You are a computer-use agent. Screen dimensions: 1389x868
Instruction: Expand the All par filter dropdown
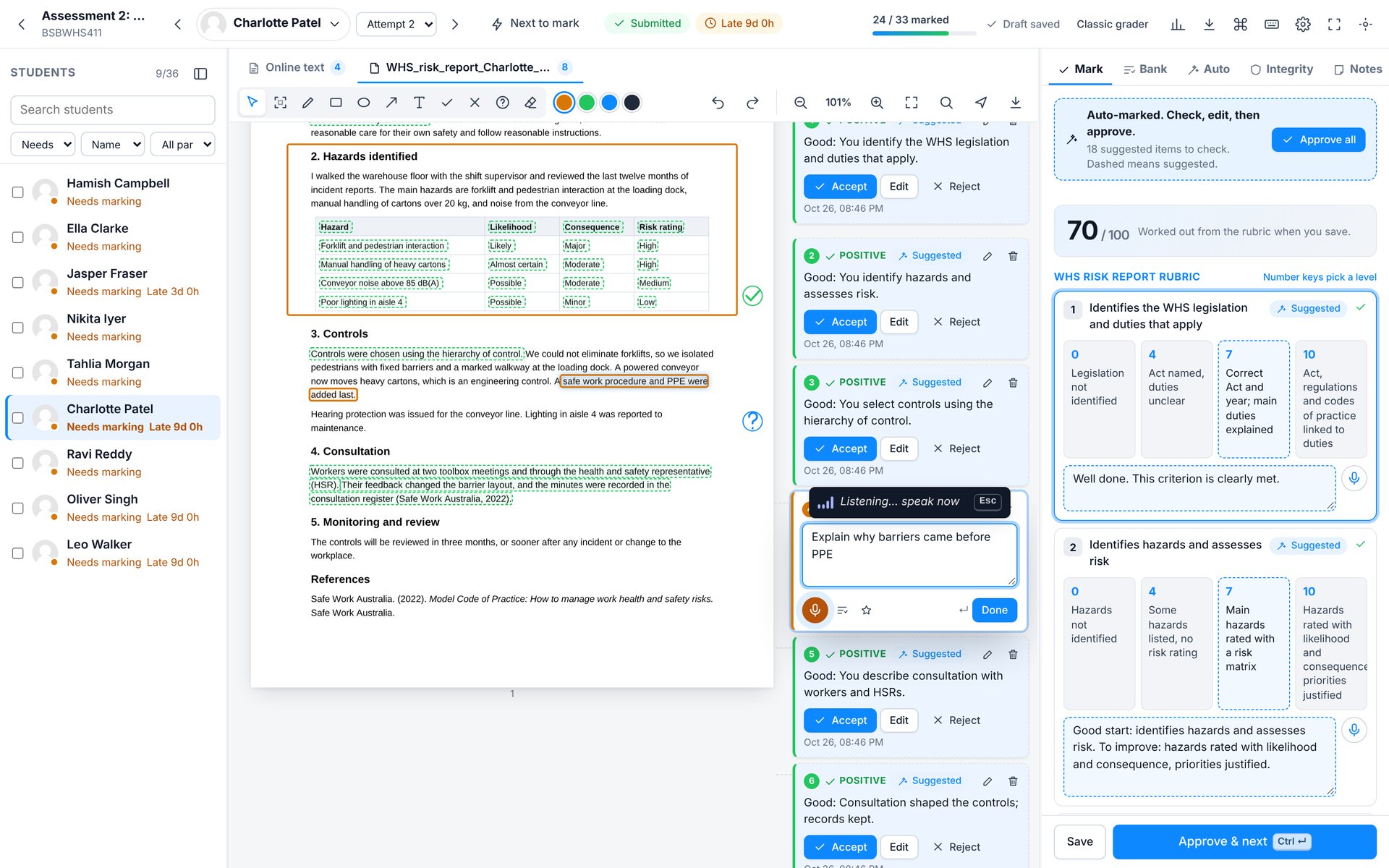pyautogui.click(x=182, y=145)
